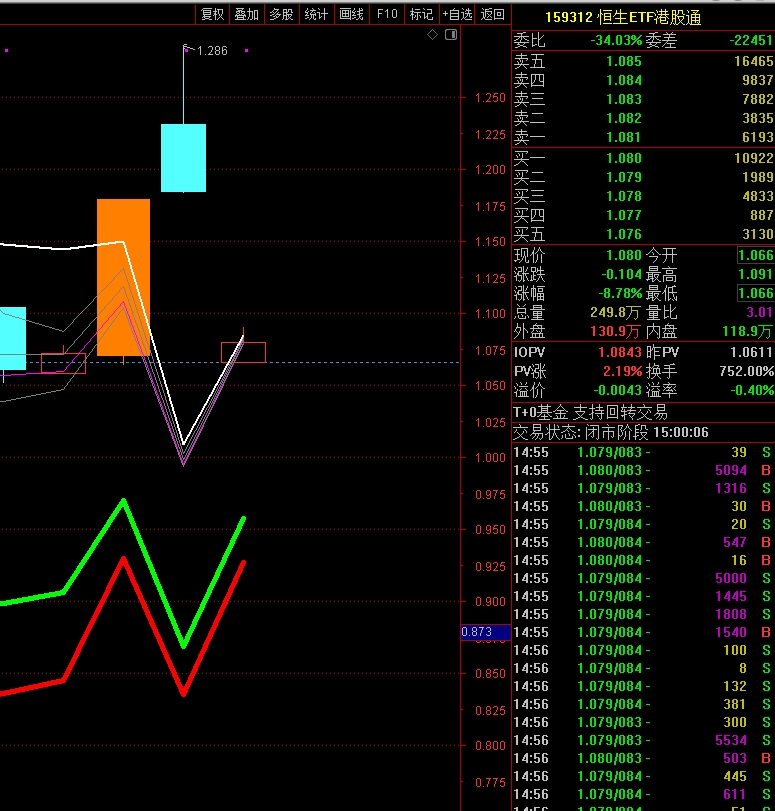This screenshot has width=775, height=811.
Task: Click the 返回 back button
Action: (493, 14)
